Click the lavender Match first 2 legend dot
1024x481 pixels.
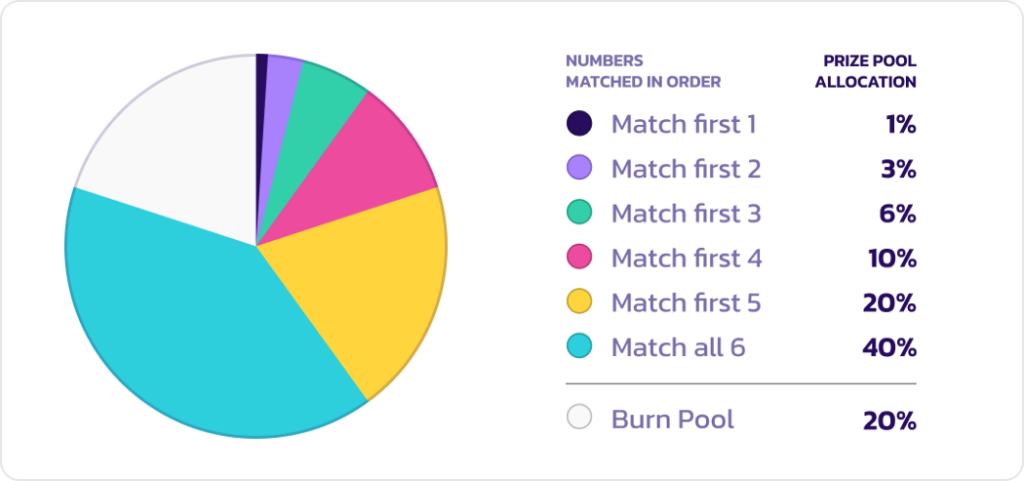[579, 168]
